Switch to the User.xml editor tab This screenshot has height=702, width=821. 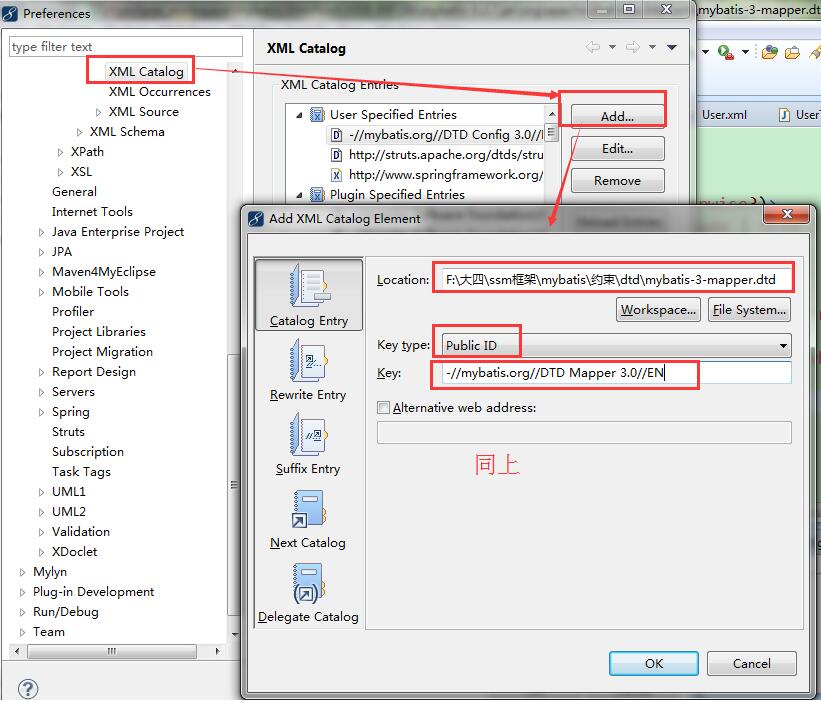tap(724, 115)
